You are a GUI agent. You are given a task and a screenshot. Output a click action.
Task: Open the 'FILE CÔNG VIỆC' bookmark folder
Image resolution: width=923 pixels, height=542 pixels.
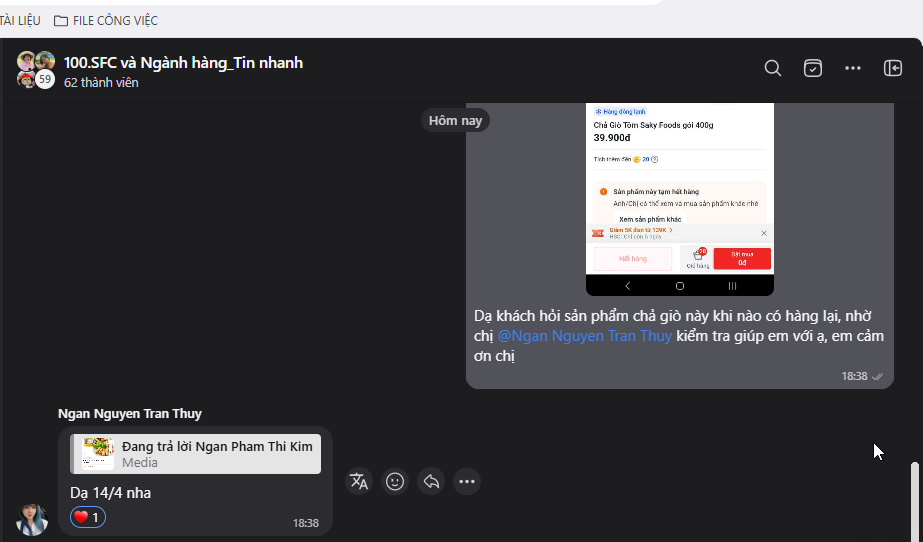coord(106,21)
